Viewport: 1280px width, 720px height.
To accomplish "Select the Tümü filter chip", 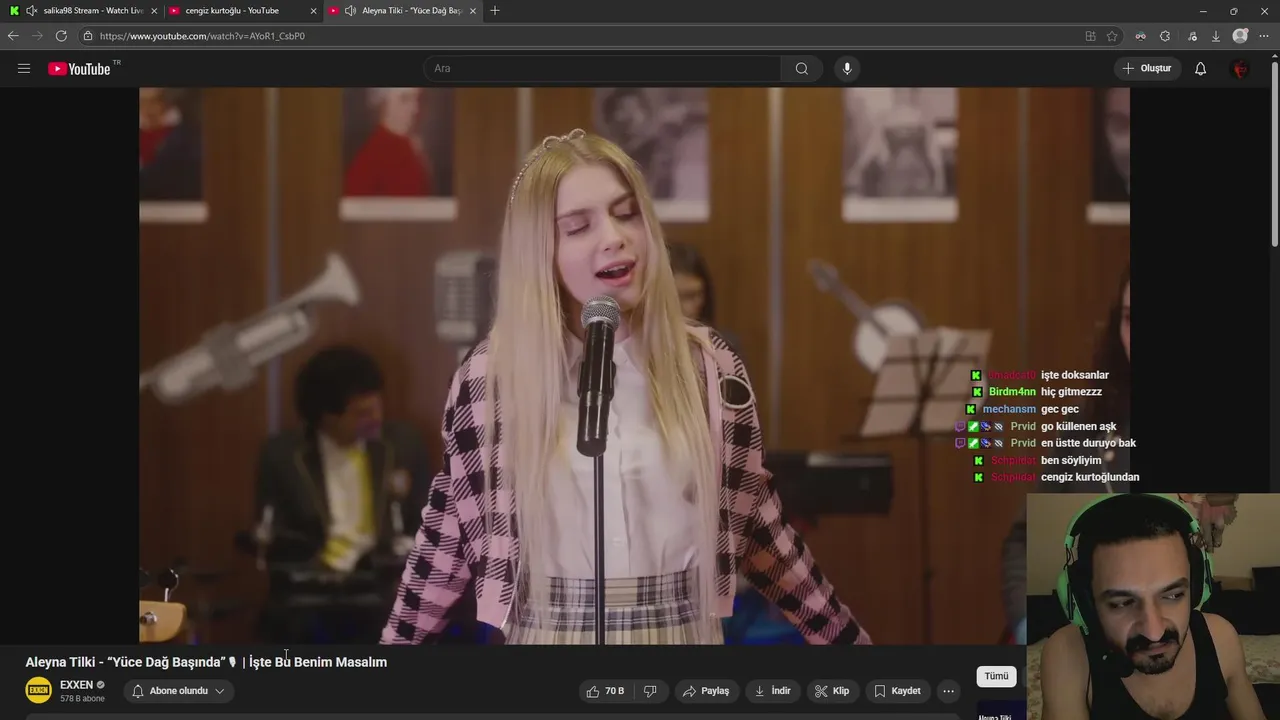I will (x=997, y=676).
